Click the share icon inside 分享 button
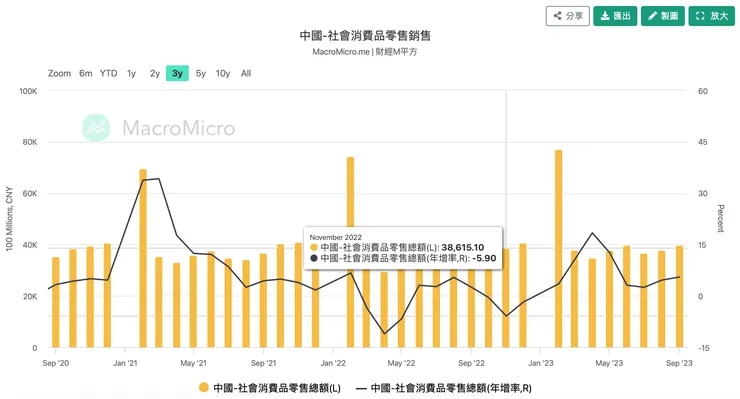This screenshot has width=740, height=399. pyautogui.click(x=557, y=16)
